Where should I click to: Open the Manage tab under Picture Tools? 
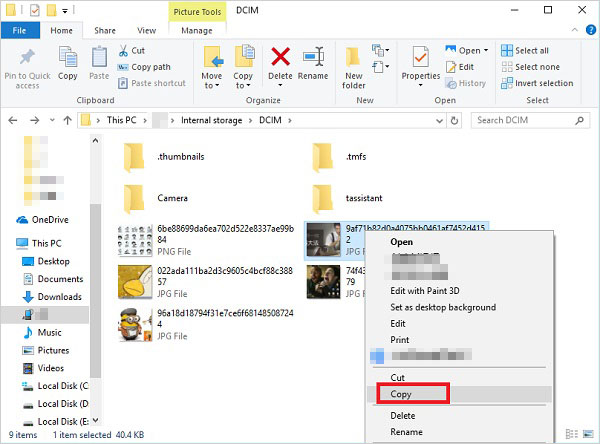point(197,31)
